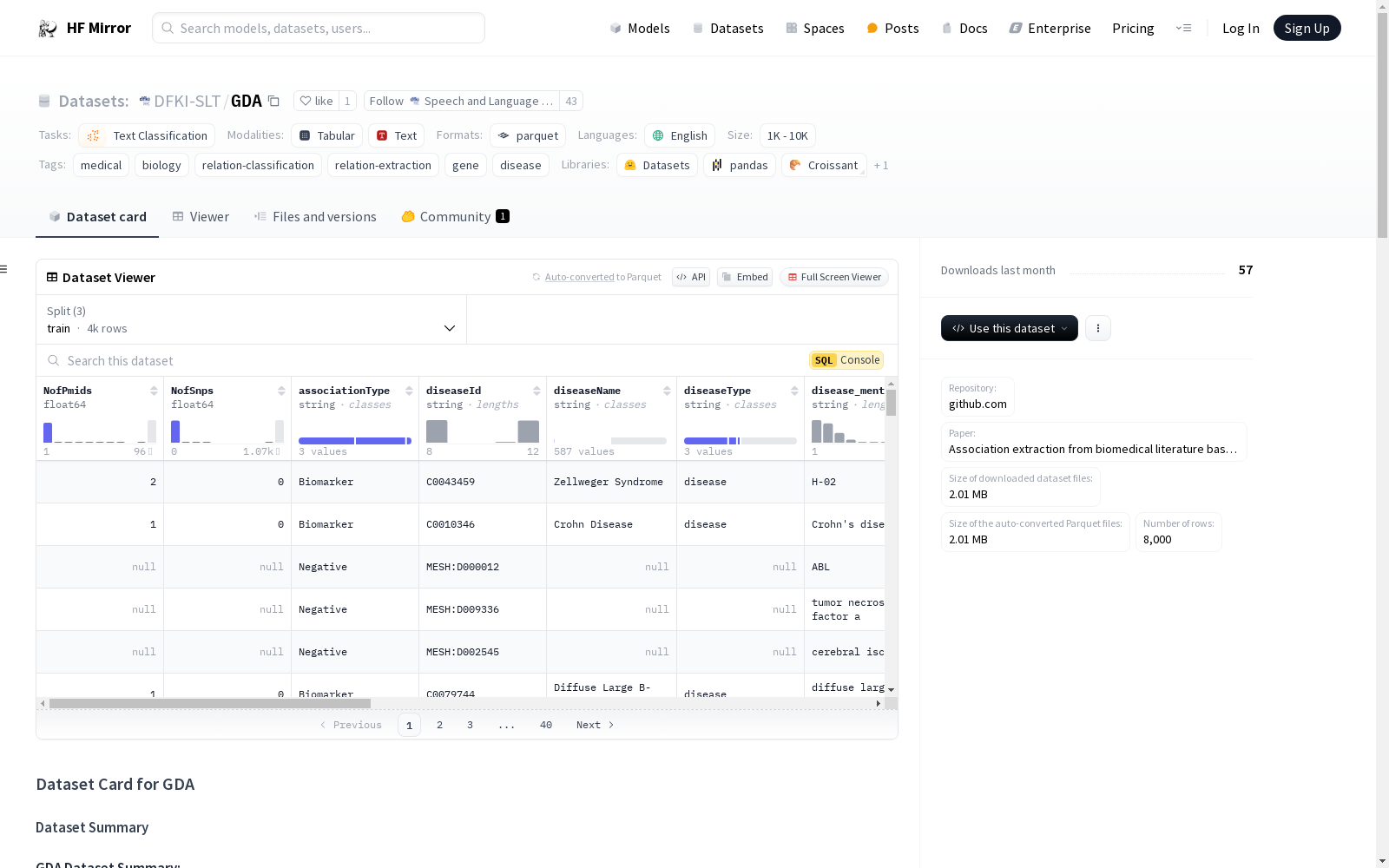Open the navigation menu list icon
1389x868 pixels.
pyautogui.click(x=1183, y=29)
